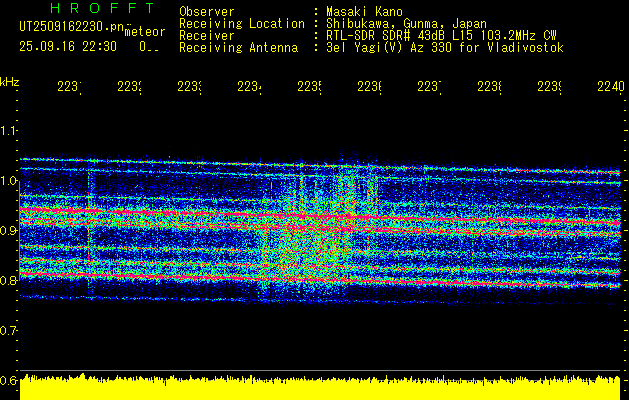Click the timestamp 25.09.16 22:30
This screenshot has height=400, width=629.
point(68,47)
